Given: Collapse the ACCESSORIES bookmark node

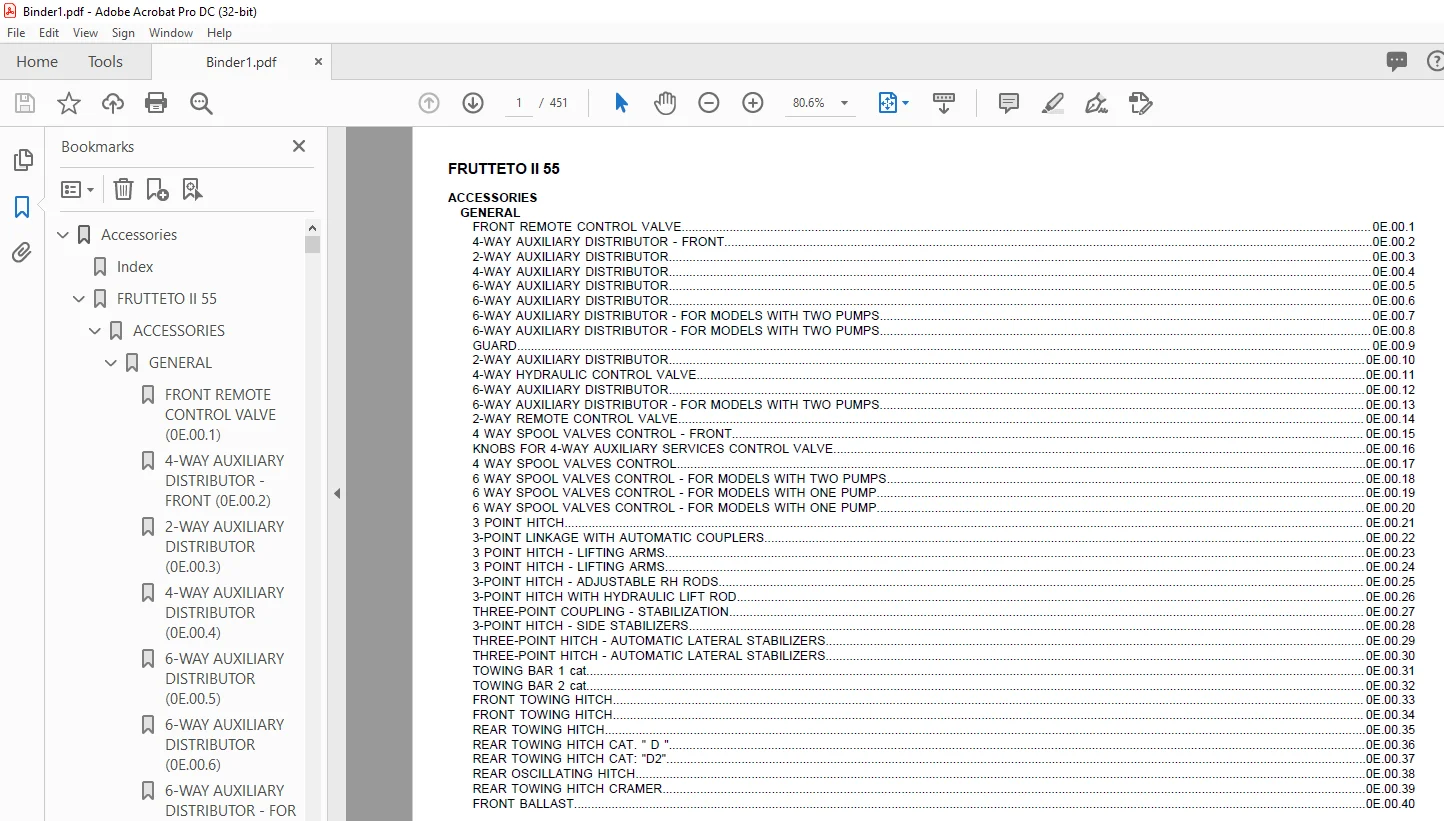Looking at the screenshot, I should point(96,331).
